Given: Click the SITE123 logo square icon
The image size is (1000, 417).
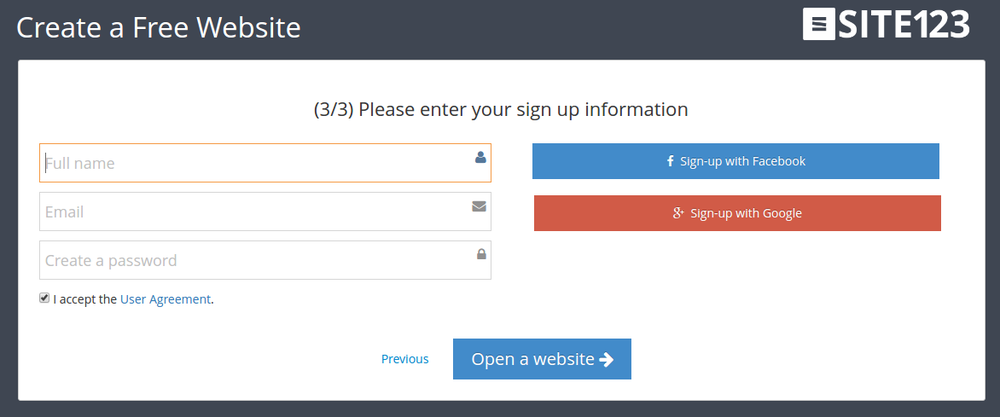Looking at the screenshot, I should click(820, 24).
